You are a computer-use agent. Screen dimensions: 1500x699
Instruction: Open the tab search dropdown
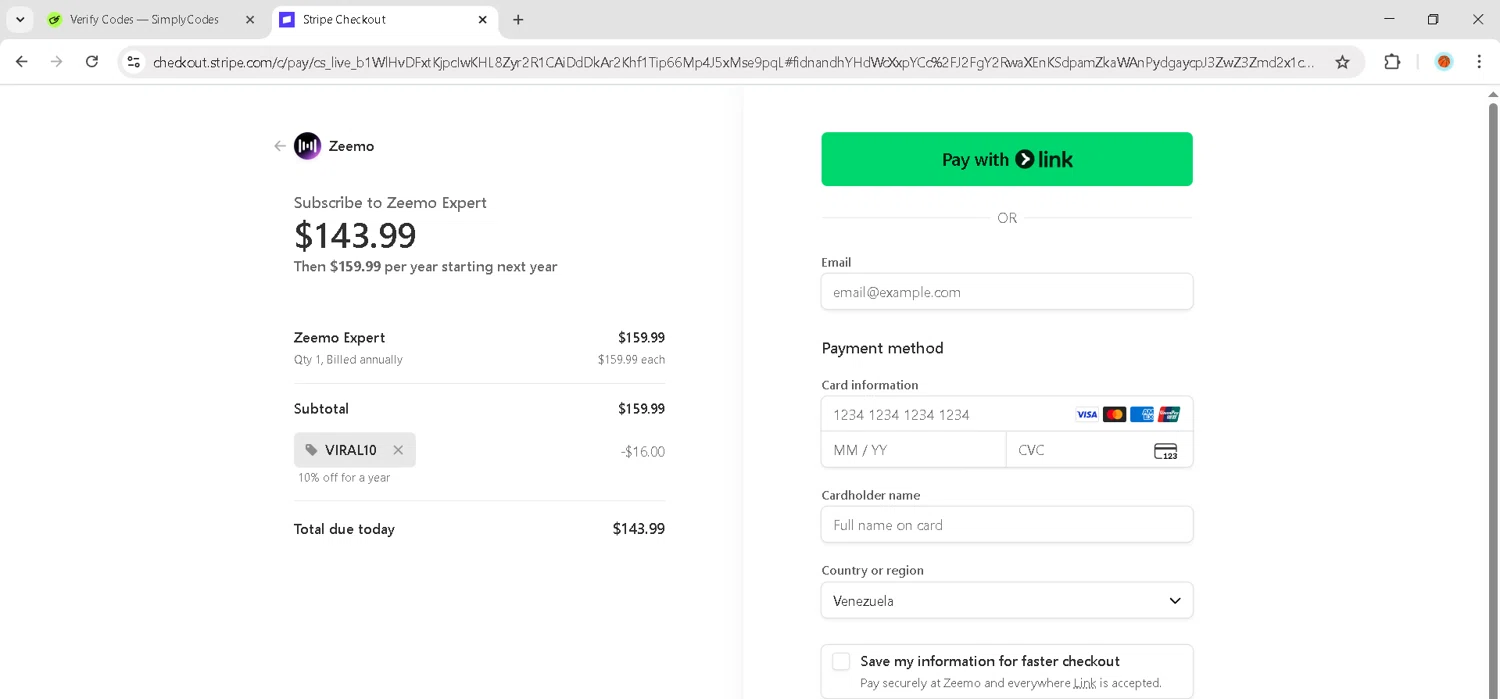pos(20,20)
